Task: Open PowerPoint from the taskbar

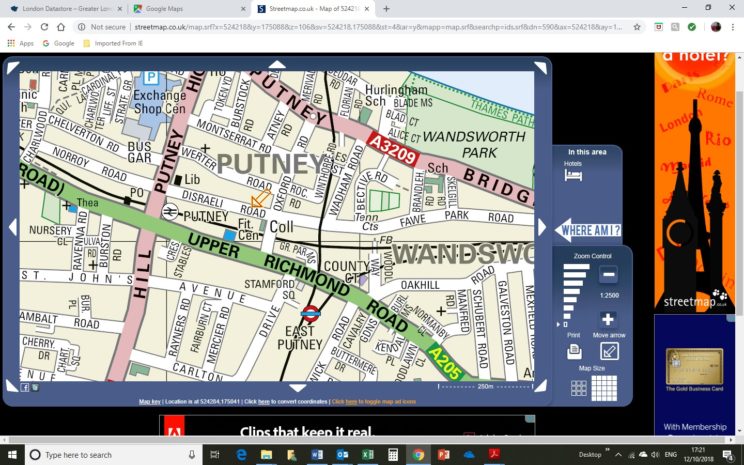Action: pyautogui.click(x=444, y=455)
